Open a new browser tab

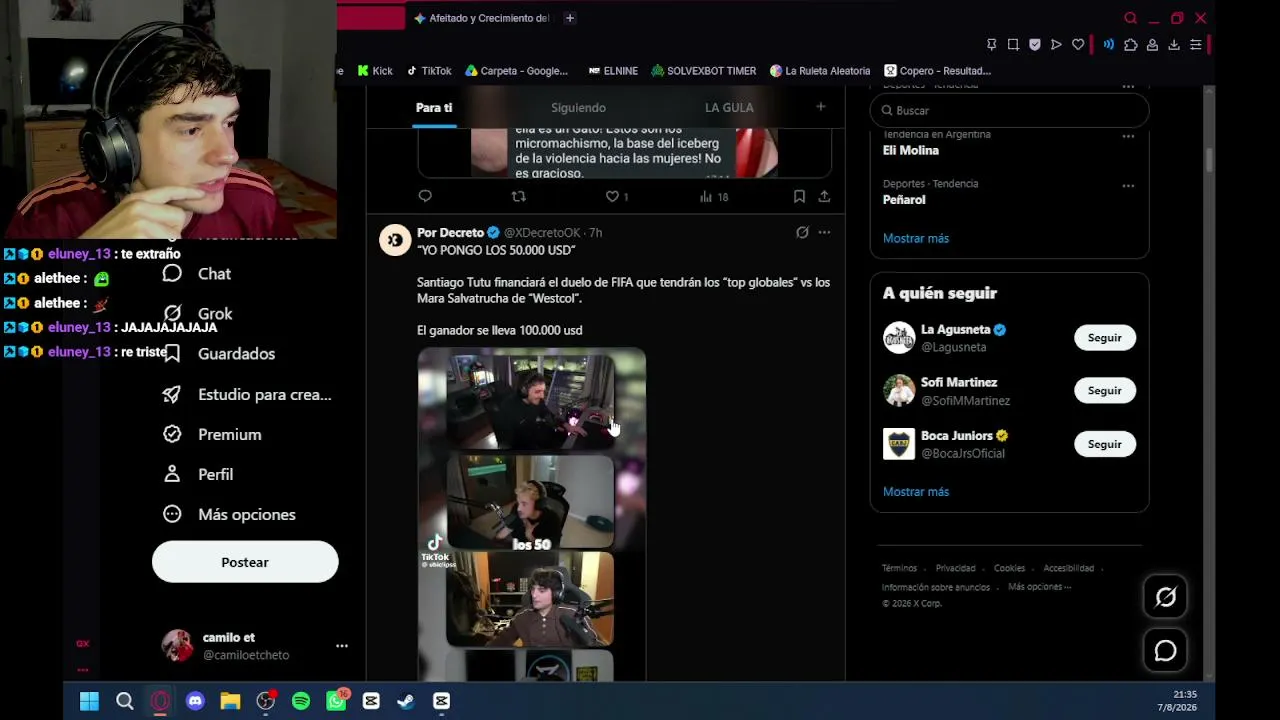(x=570, y=18)
